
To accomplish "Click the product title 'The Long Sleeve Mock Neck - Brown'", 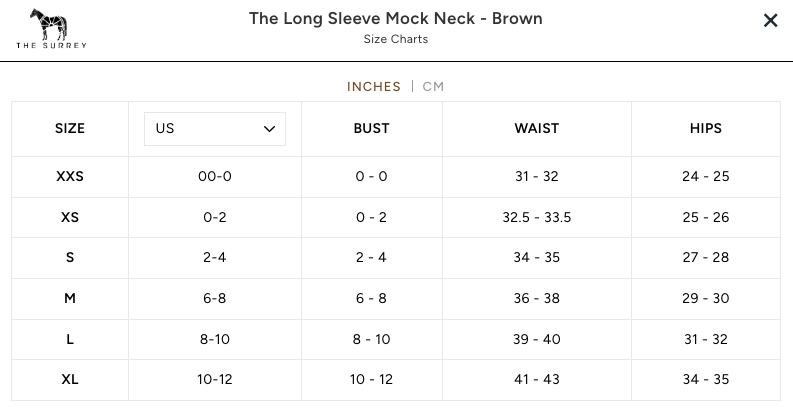I will (x=396, y=19).
